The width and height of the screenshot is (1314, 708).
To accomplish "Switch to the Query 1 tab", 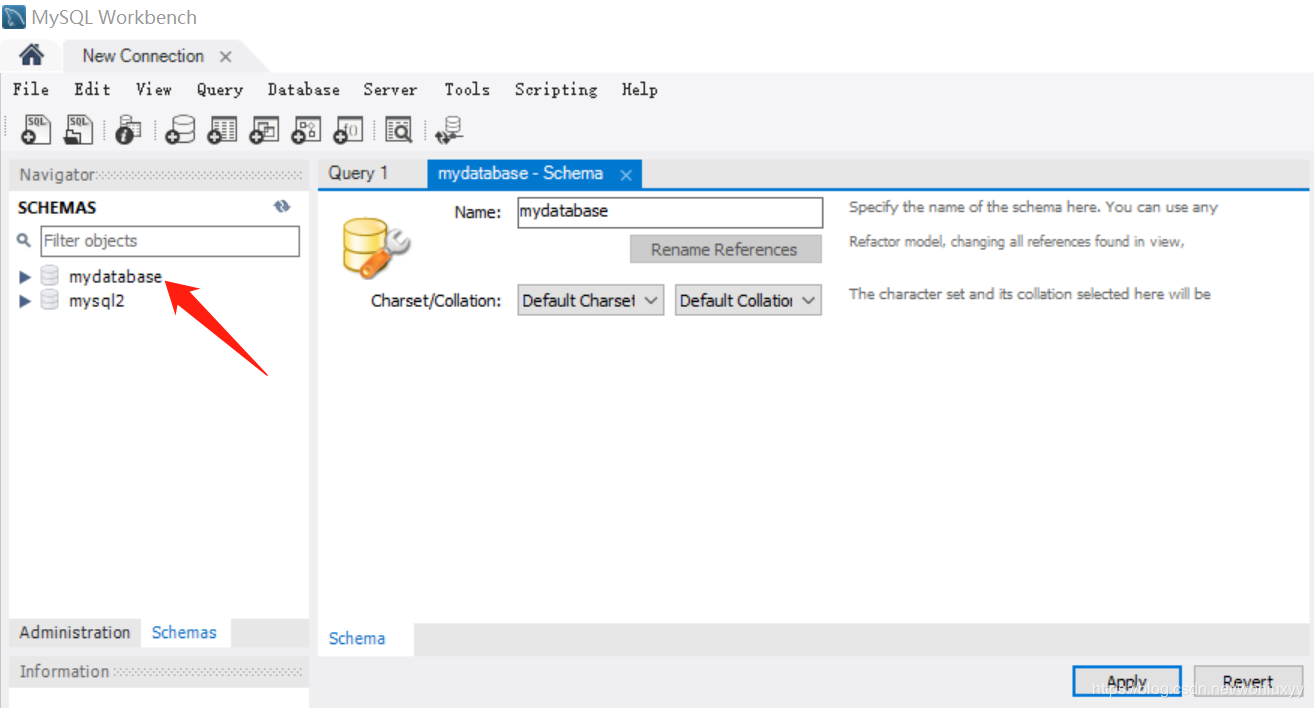I will [x=358, y=173].
